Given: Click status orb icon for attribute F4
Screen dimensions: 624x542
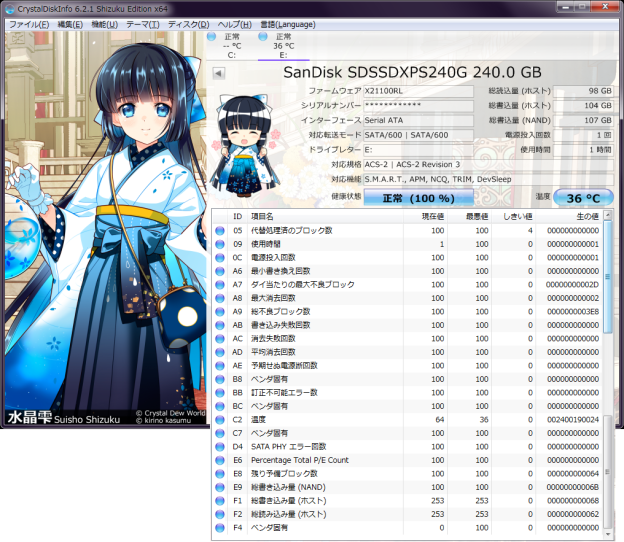Looking at the screenshot, I should point(220,528).
